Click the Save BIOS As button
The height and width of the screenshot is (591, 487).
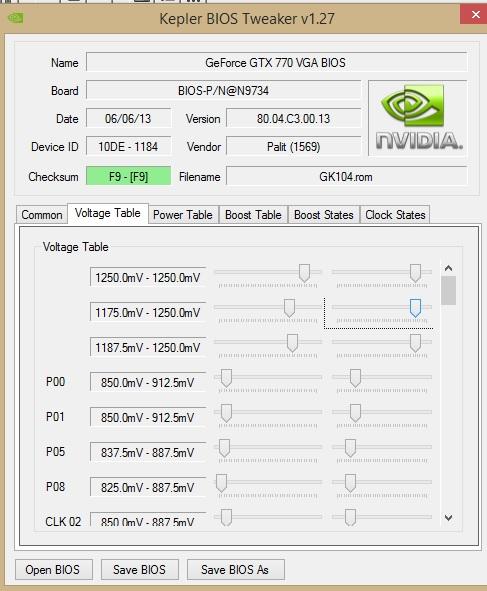(236, 570)
